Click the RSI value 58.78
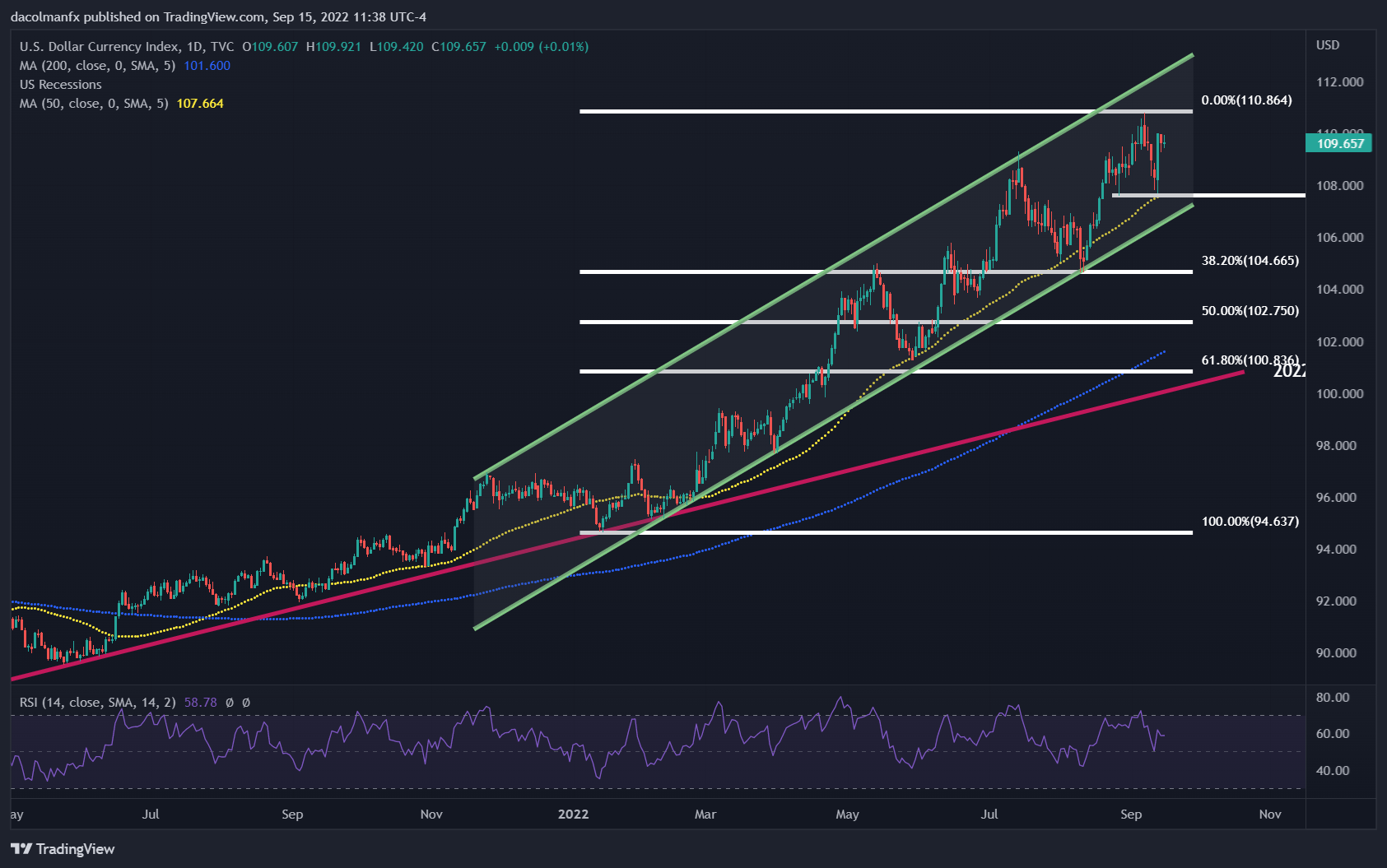Viewport: 1387px width, 868px height. click(x=200, y=703)
